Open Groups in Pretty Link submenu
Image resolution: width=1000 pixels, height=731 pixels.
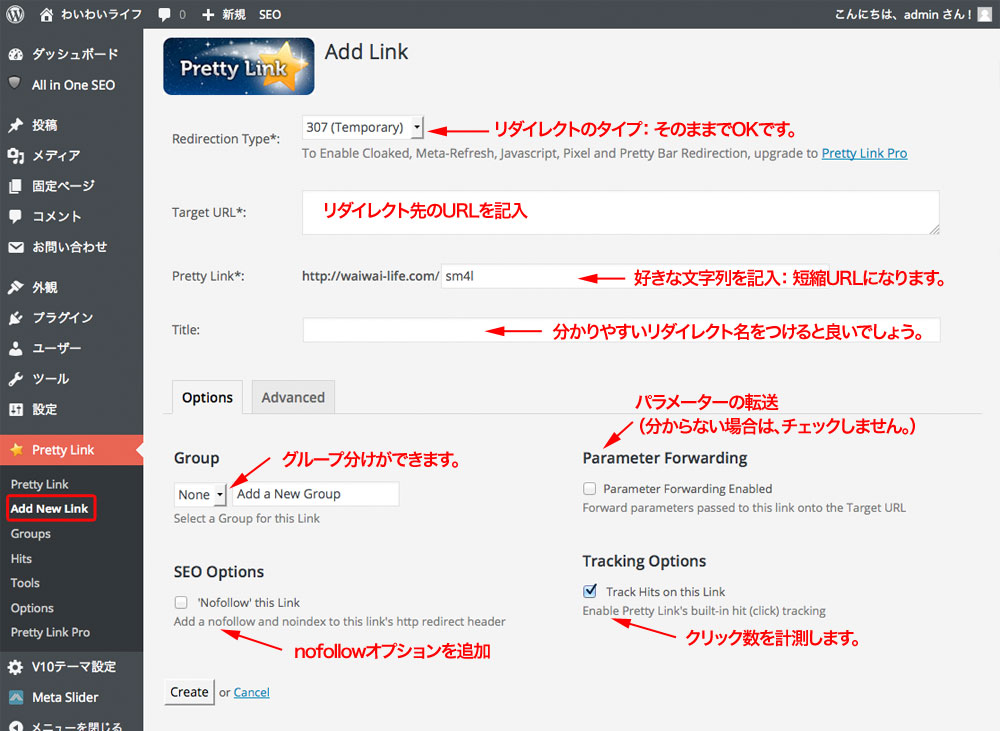click(31, 534)
